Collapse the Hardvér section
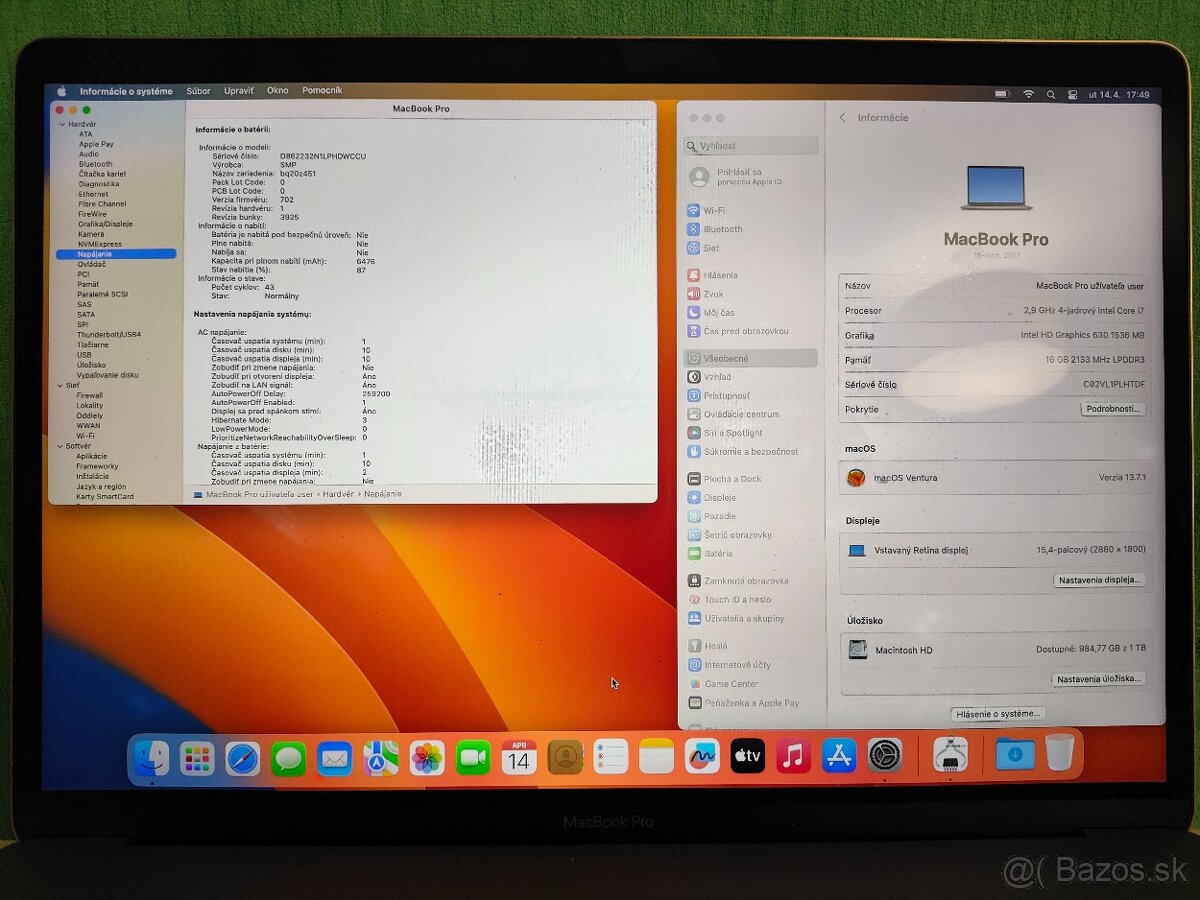Screen dimensions: 1200x900 pos(61,124)
